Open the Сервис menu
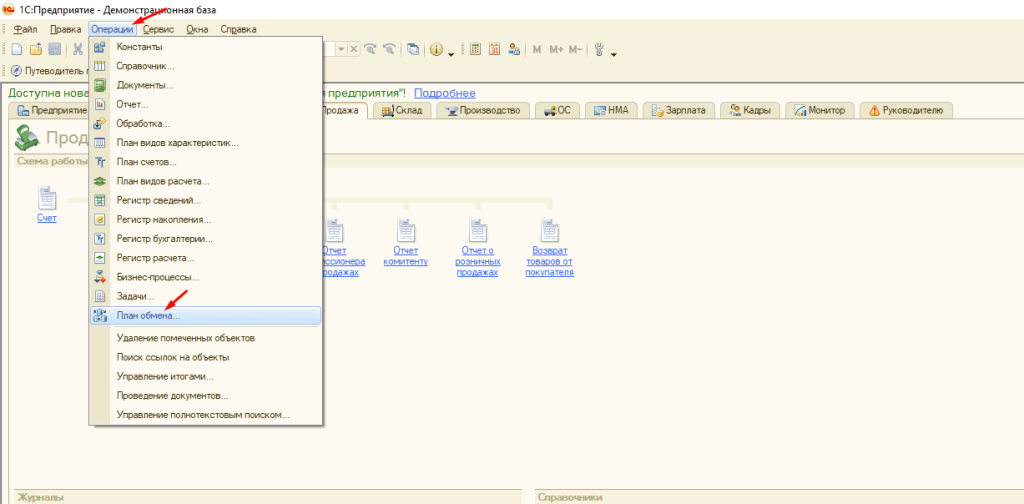Viewport: 1024px width, 504px height. [x=158, y=30]
